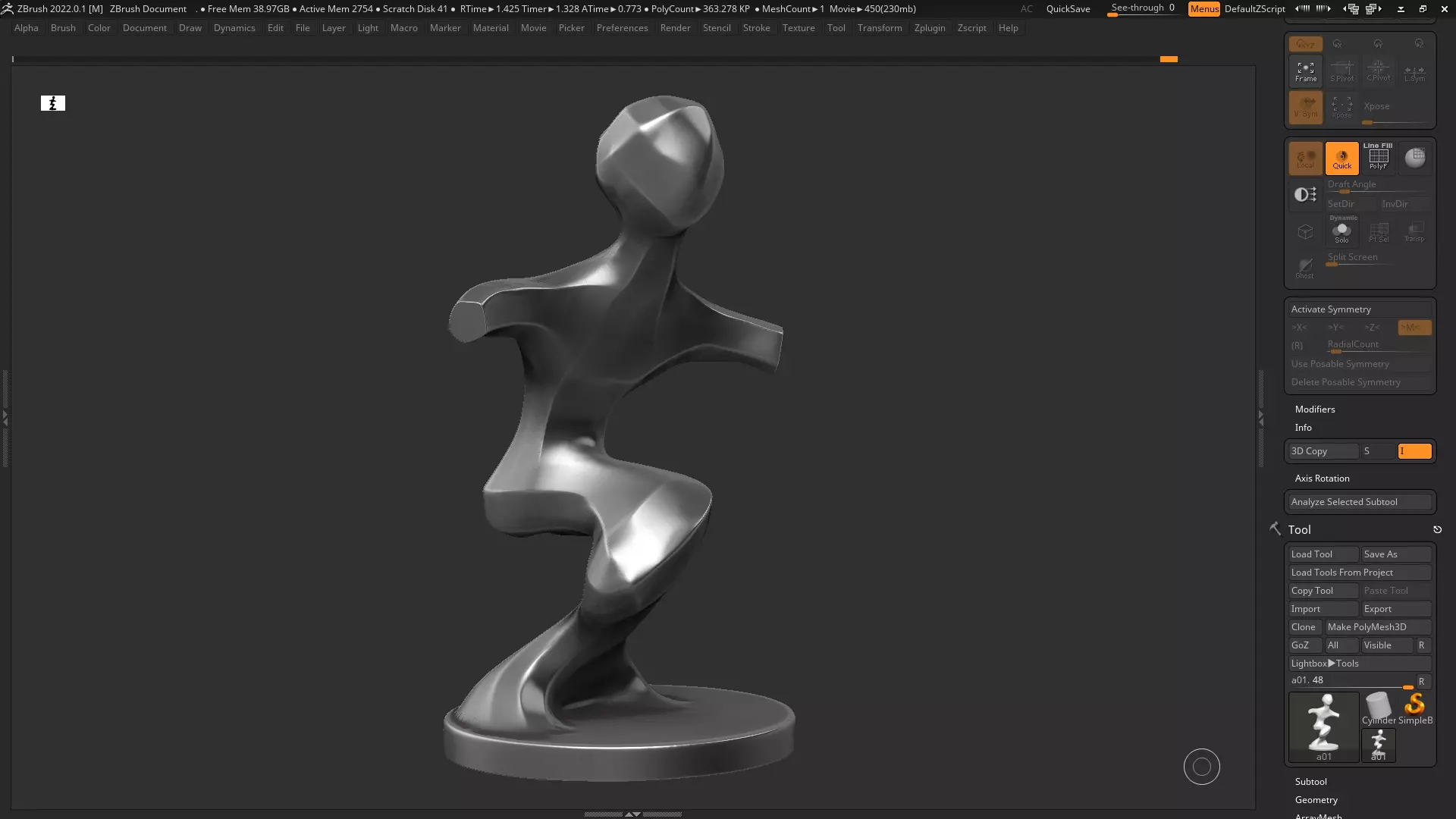The width and height of the screenshot is (1456, 819).
Task: Open the Zplugin menu
Action: 930,28
